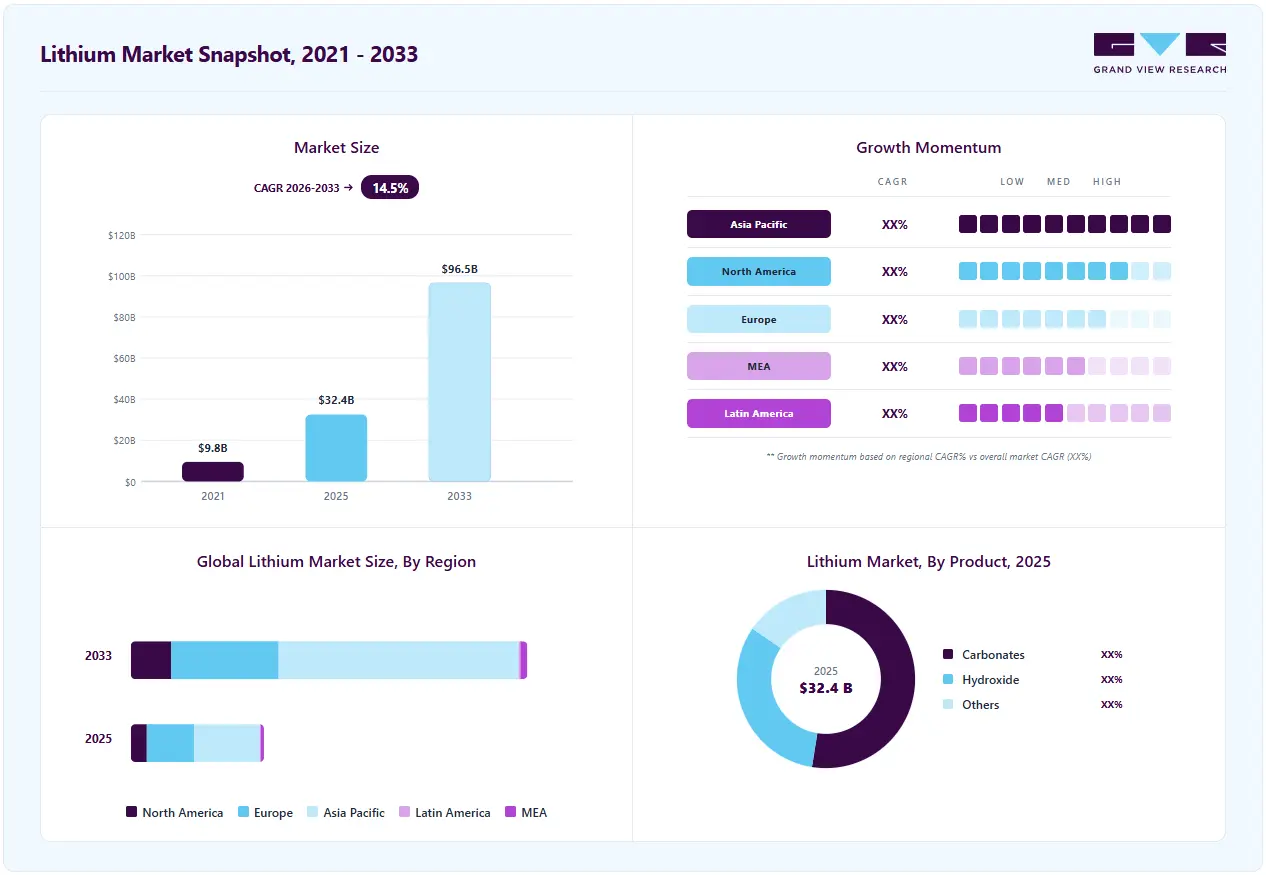
Task: Click Global Lithium Market Size, By Region heading
Action: point(337,562)
